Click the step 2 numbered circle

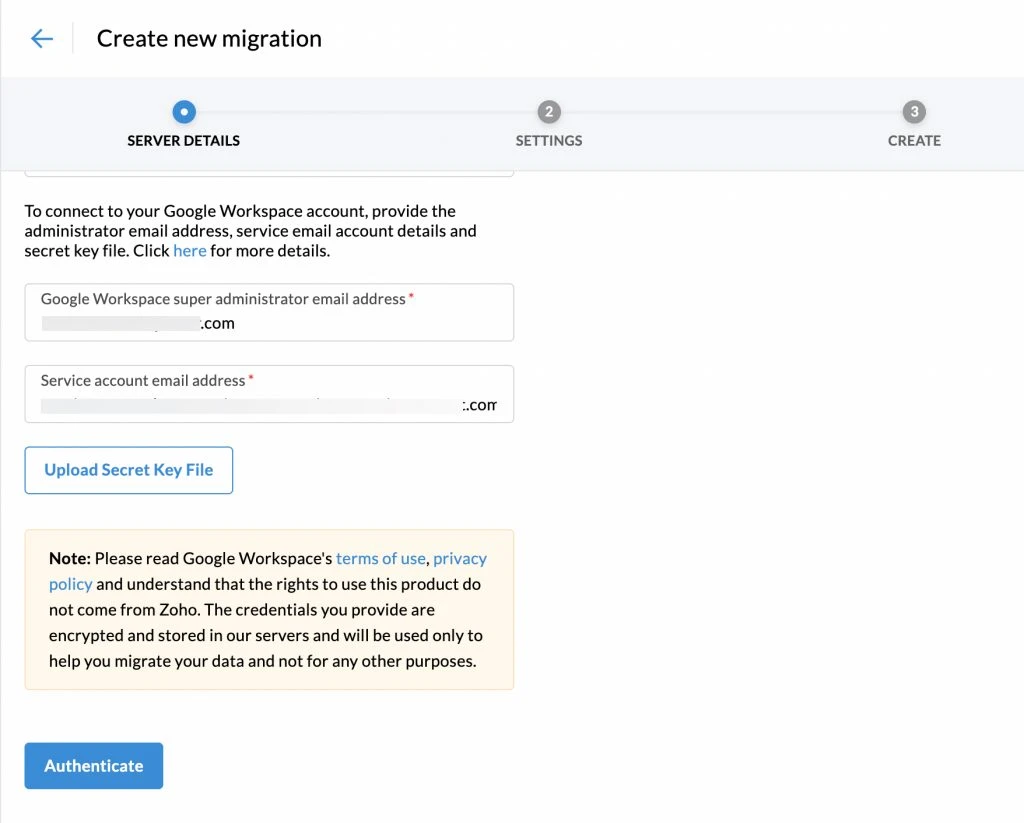coord(548,112)
